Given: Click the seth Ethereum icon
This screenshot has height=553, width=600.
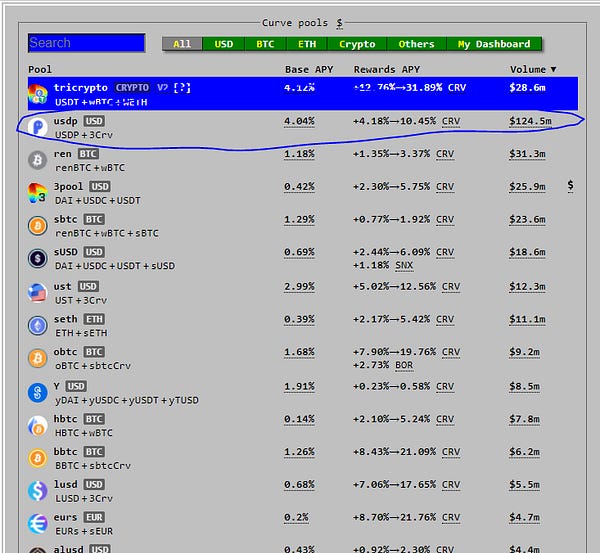Looking at the screenshot, I should (38, 325).
